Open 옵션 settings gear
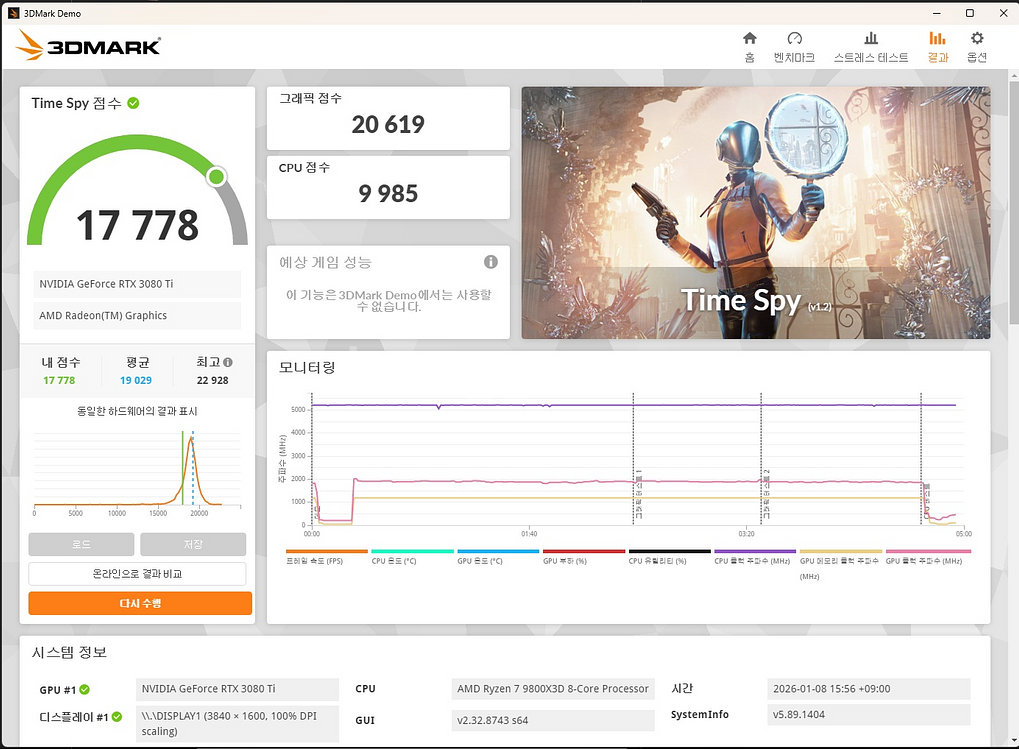 976,47
